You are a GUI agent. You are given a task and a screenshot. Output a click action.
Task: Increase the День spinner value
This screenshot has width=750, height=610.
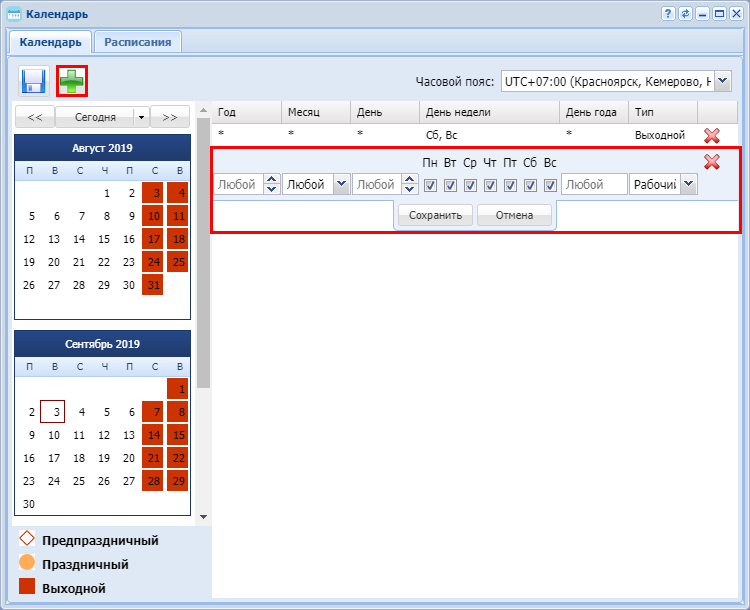[x=410, y=179]
